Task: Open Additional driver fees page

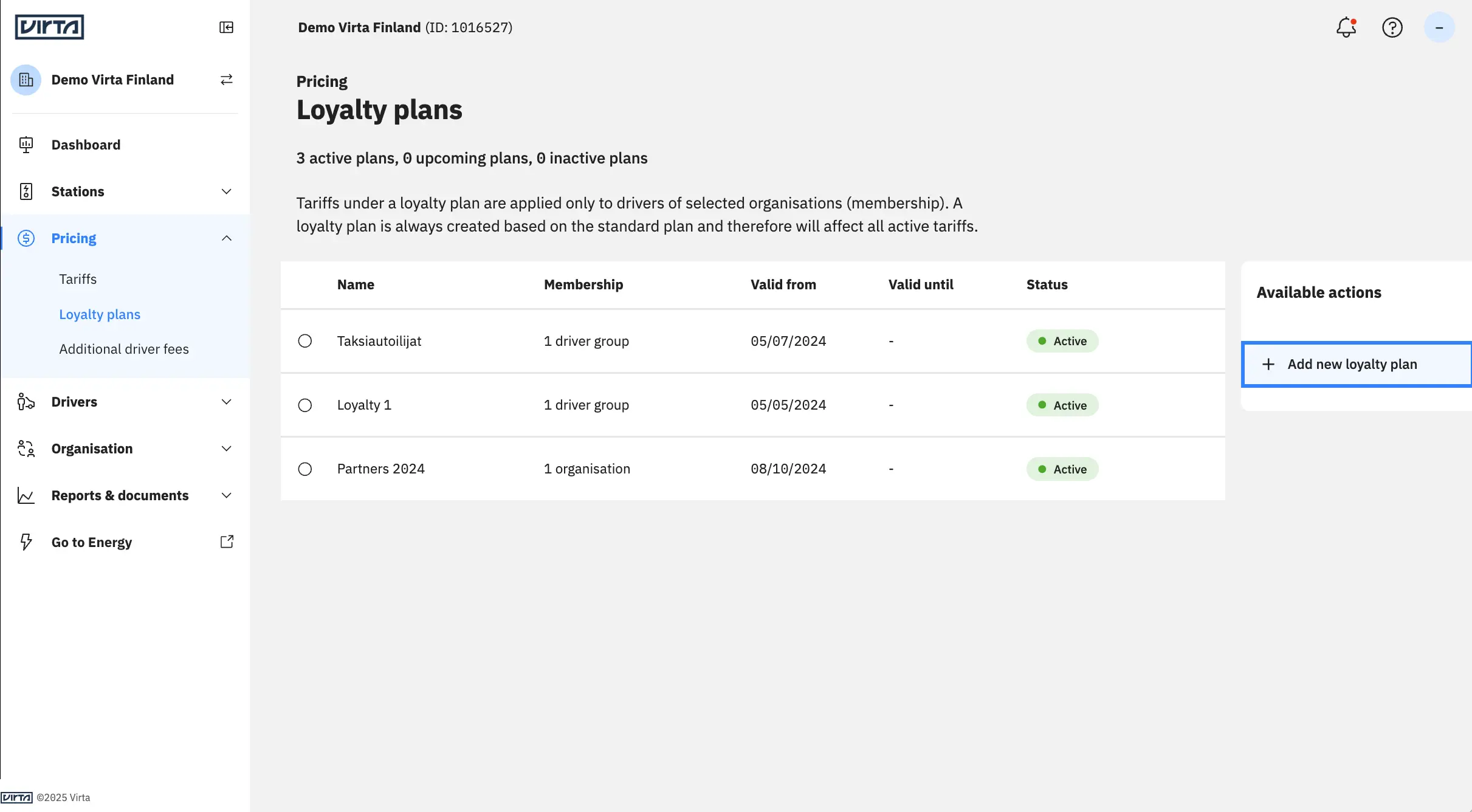Action: point(124,349)
